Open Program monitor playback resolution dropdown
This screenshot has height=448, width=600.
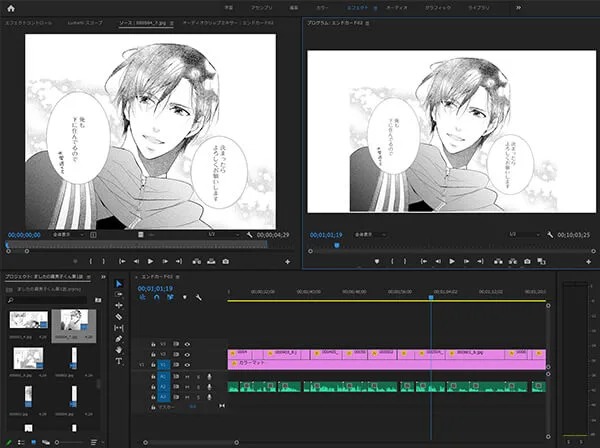(523, 235)
